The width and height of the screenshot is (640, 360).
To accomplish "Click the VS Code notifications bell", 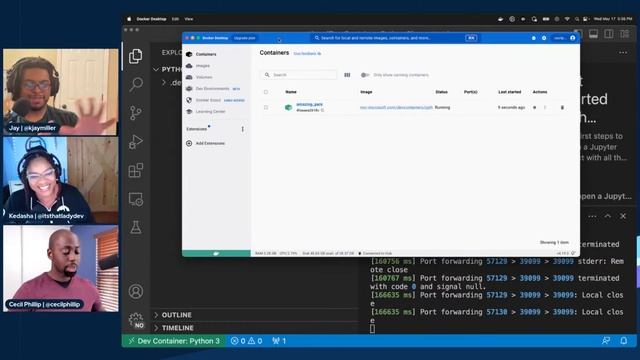I will 623,341.
